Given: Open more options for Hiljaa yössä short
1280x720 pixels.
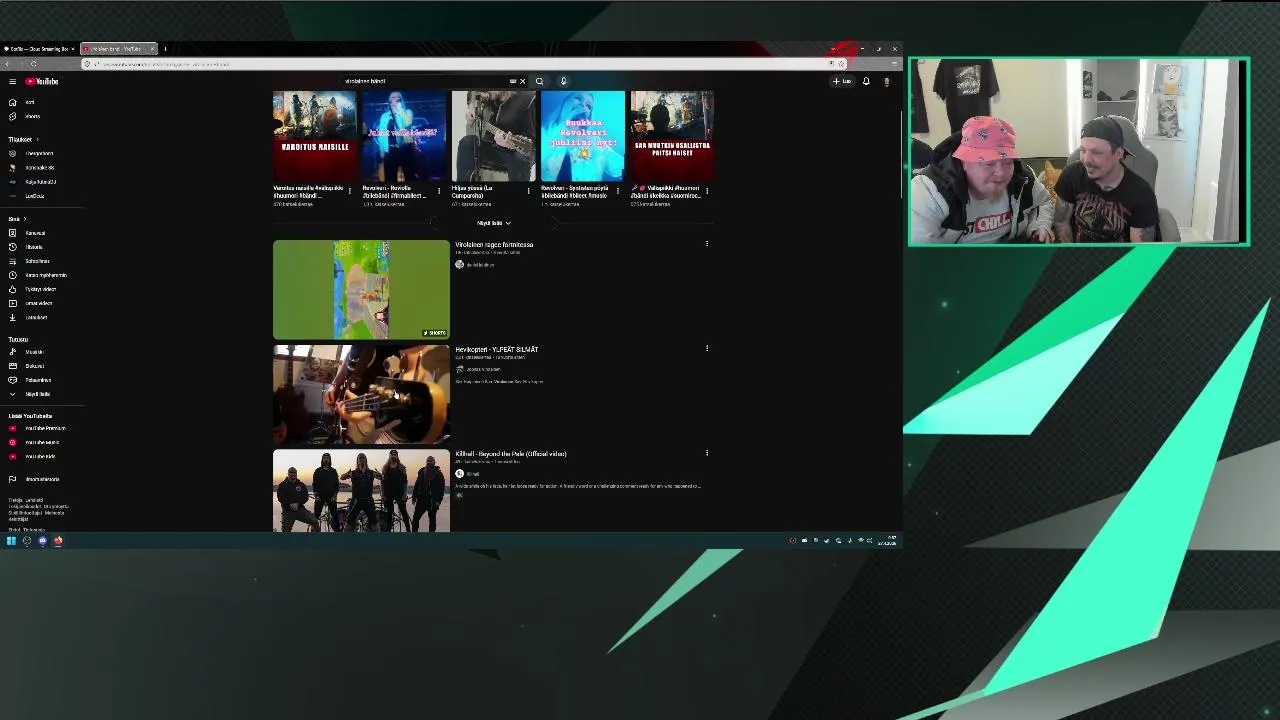Looking at the screenshot, I should [528, 190].
